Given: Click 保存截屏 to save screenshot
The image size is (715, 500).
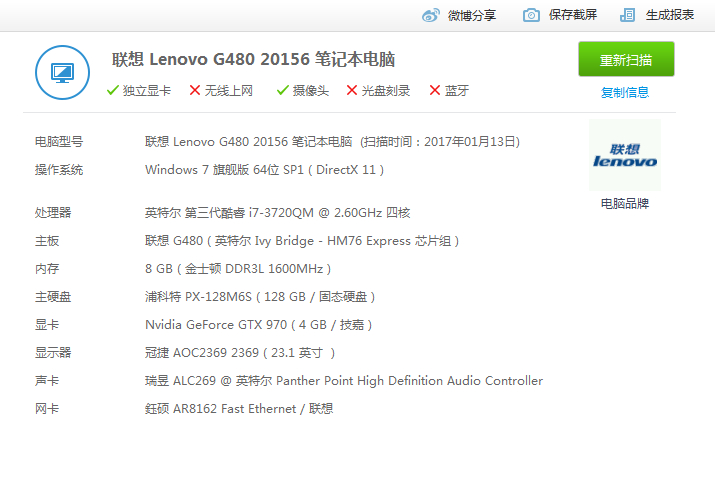Looking at the screenshot, I should (573, 15).
